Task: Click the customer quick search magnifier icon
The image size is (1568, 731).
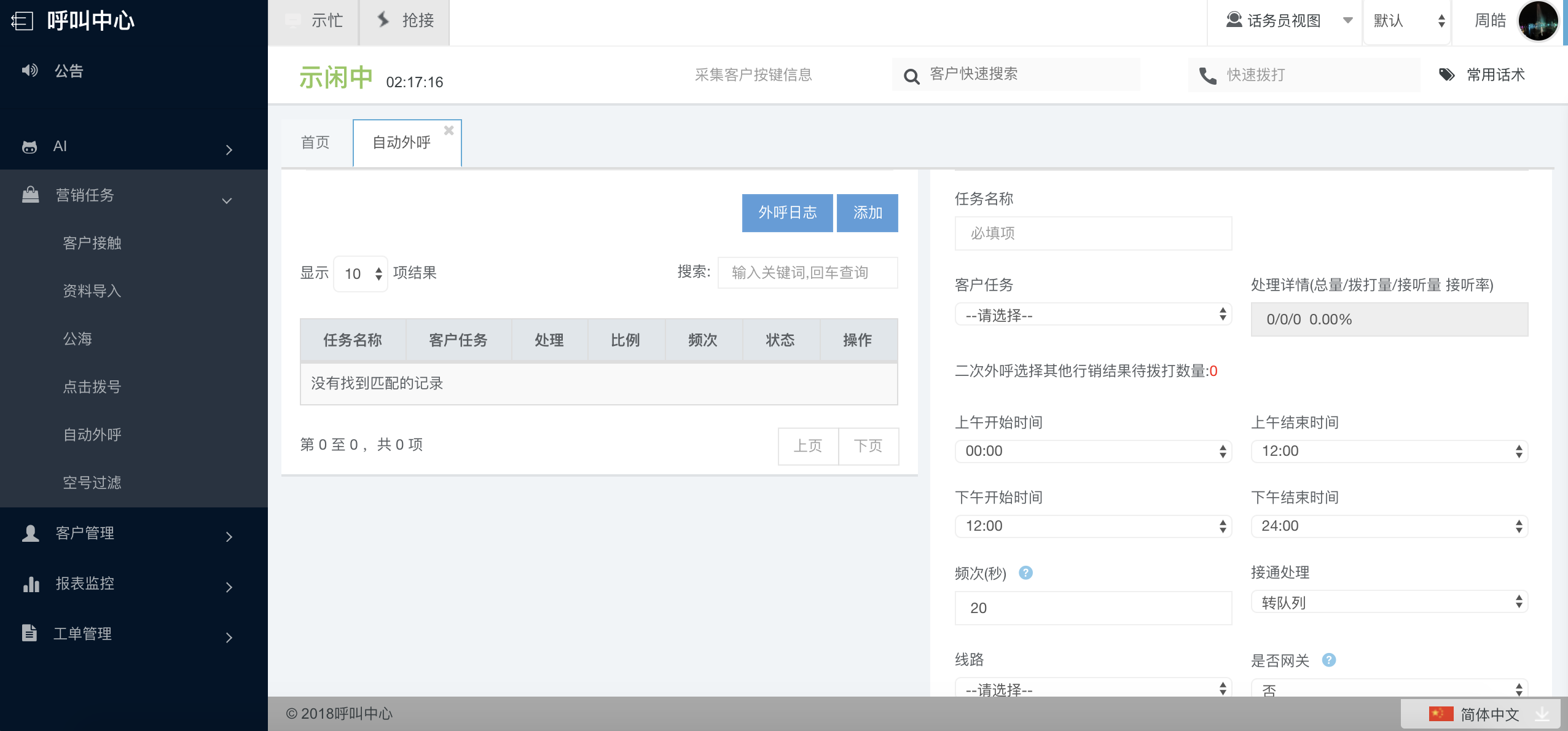Action: [912, 76]
